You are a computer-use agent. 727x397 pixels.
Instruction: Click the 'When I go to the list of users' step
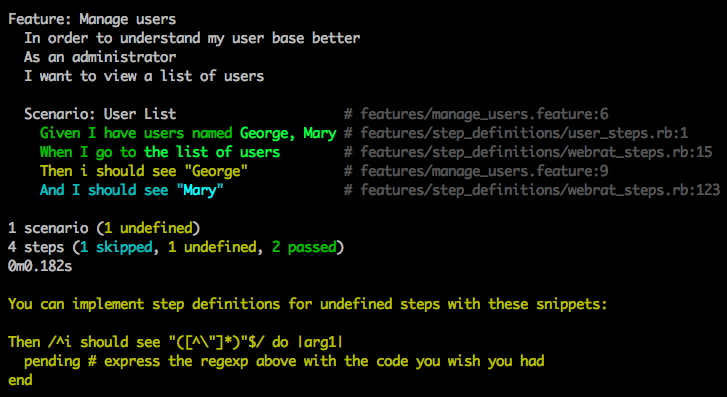pyautogui.click(x=160, y=153)
